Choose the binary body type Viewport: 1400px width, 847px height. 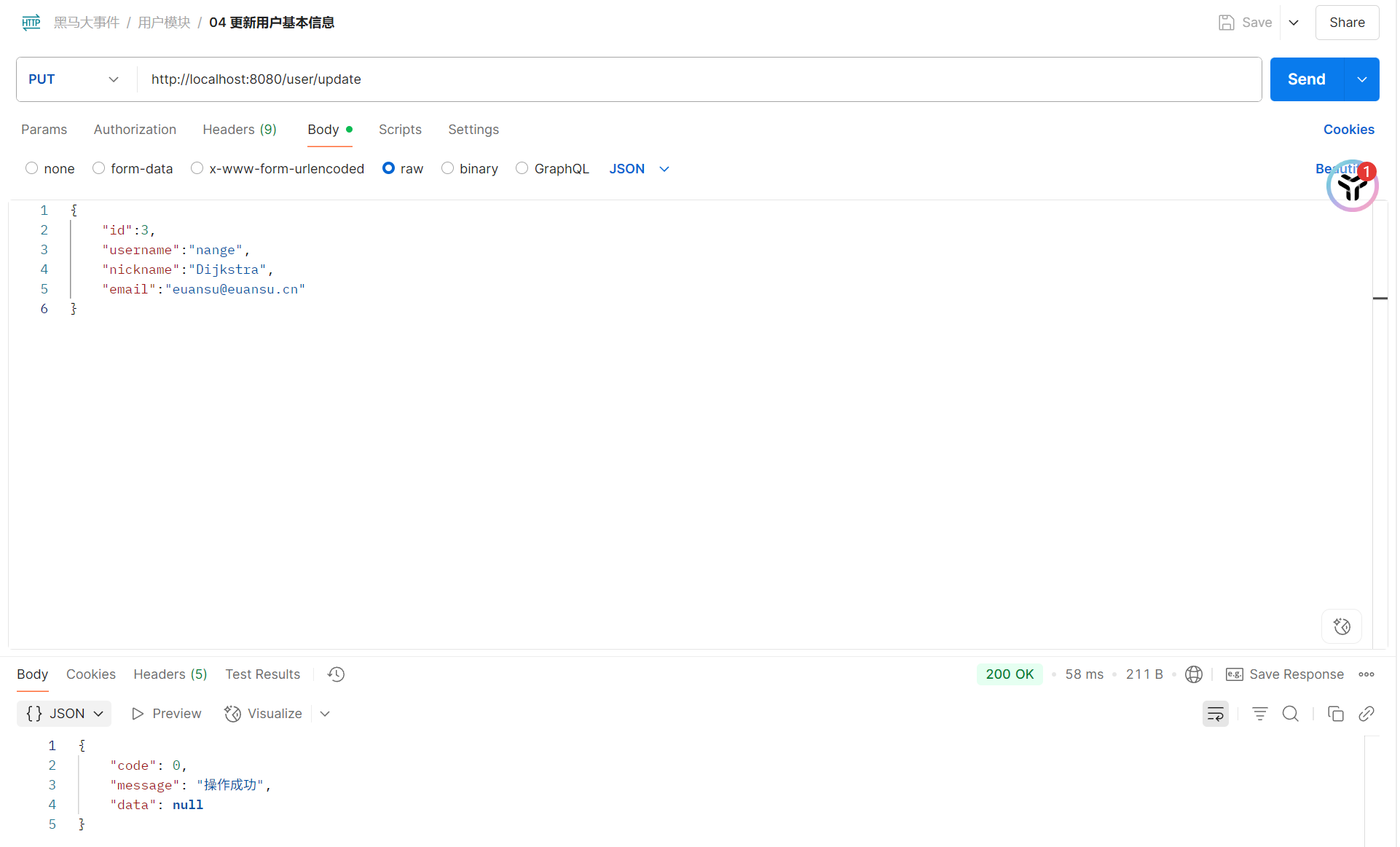[x=447, y=168]
